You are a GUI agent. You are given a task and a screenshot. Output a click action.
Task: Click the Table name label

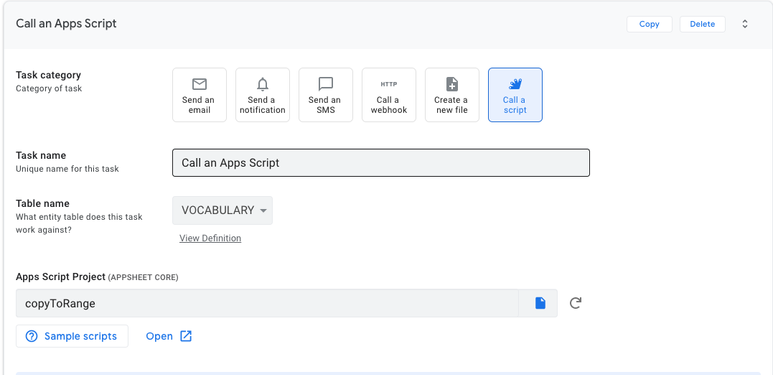coord(42,204)
